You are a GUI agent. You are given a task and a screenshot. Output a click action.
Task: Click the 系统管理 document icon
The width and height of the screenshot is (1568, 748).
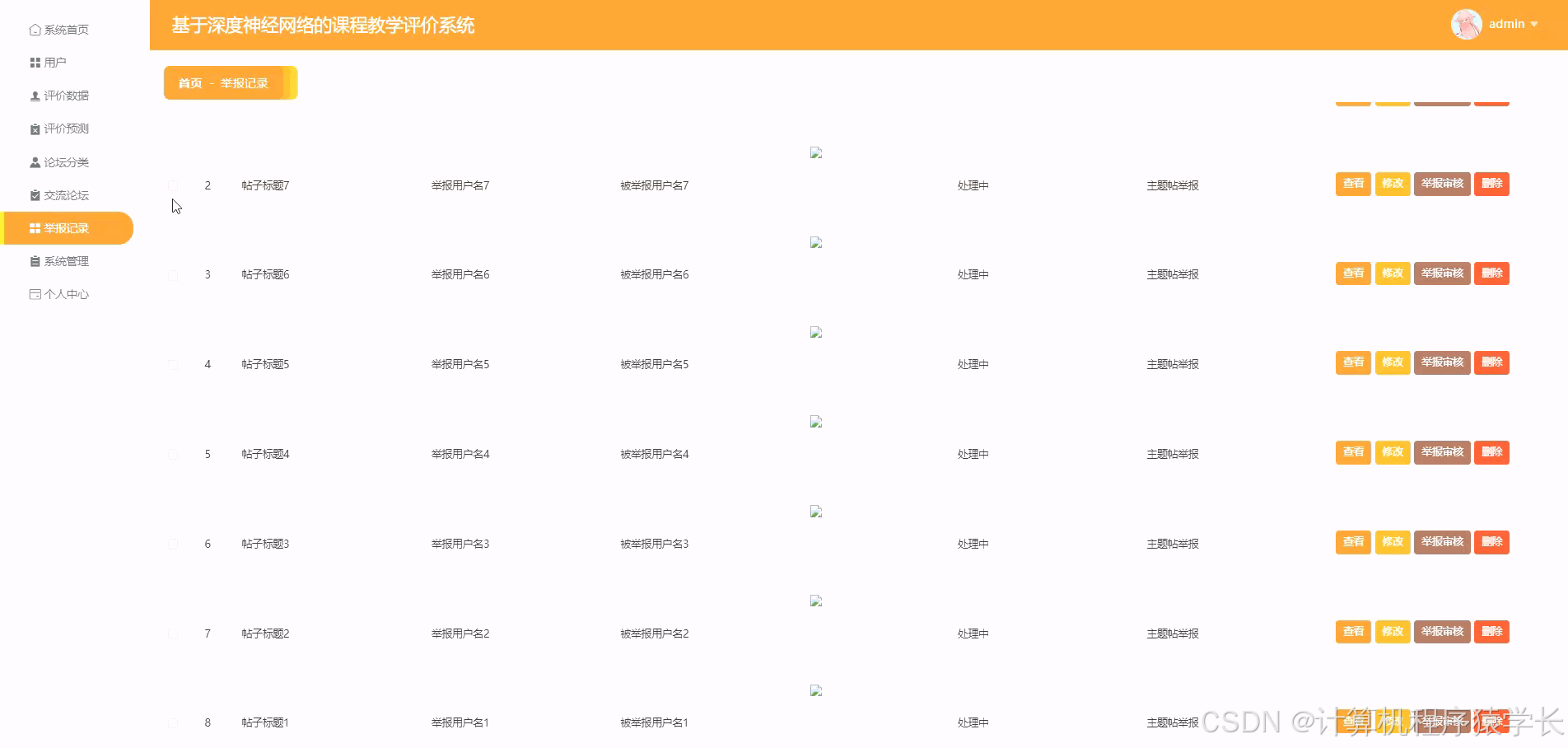[35, 261]
